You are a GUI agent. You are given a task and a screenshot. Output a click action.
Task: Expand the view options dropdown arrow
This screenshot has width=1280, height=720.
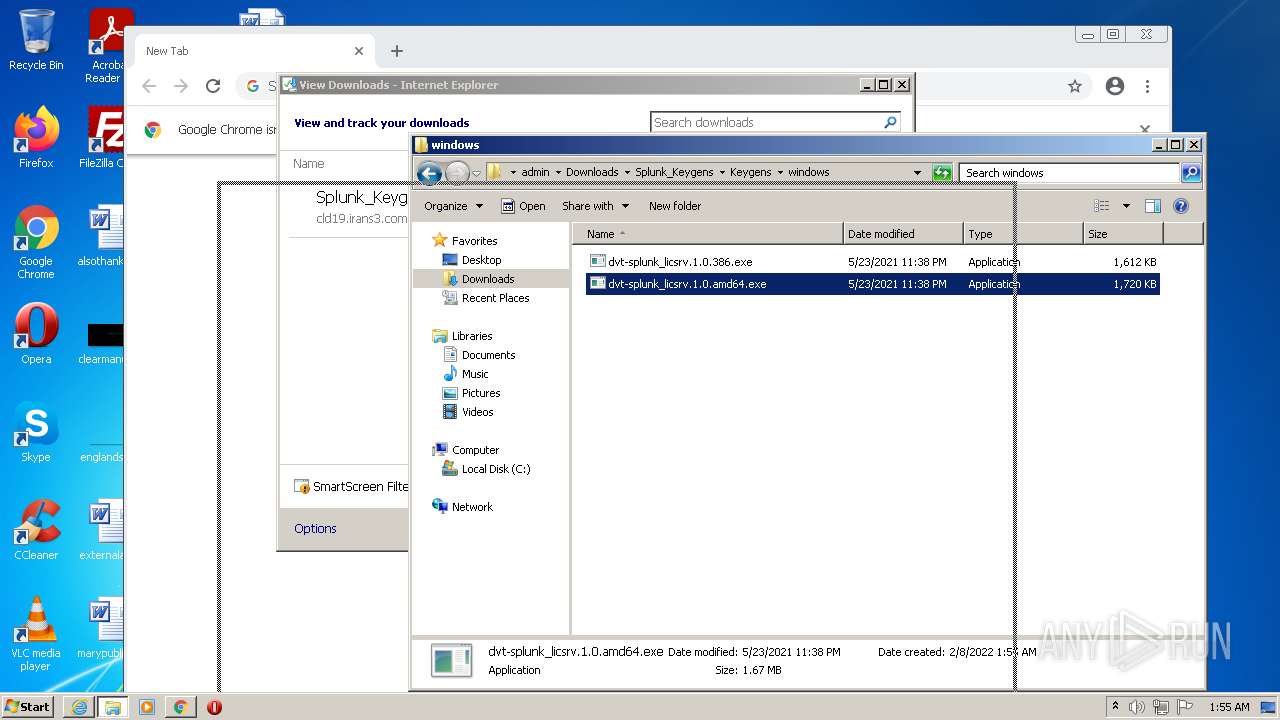1126,206
